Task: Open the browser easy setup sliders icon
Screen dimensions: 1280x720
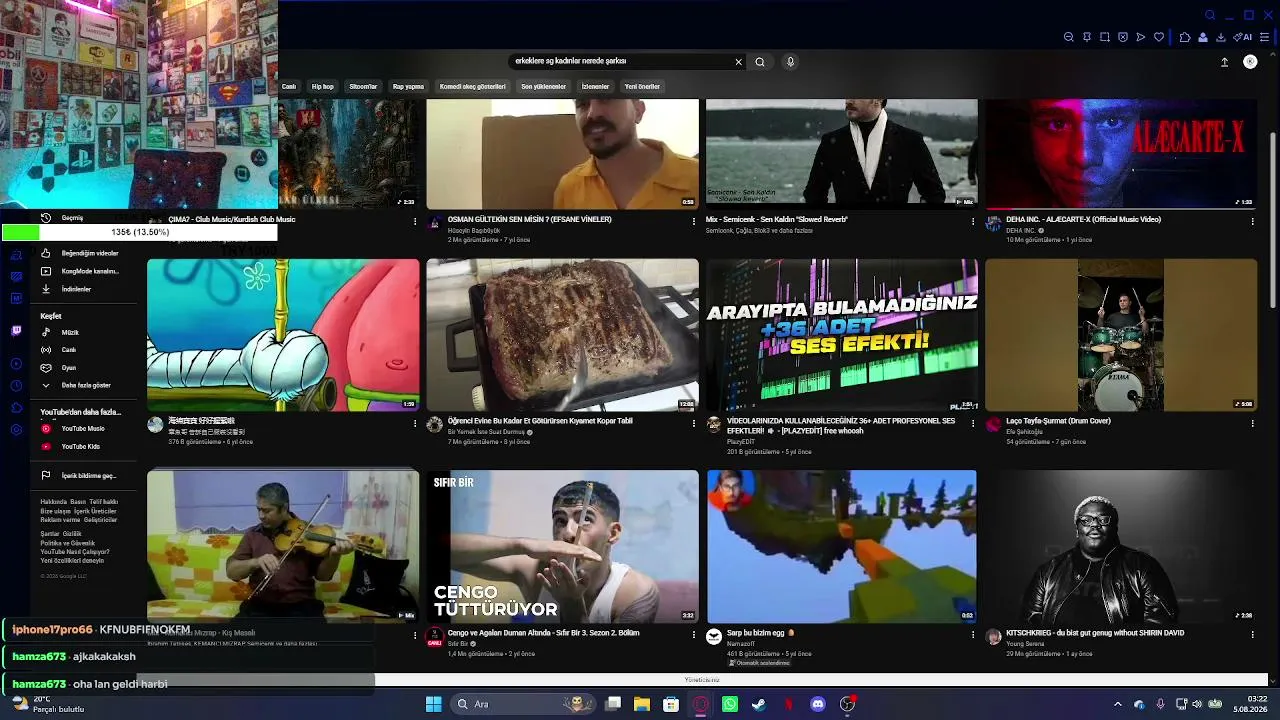Action: tap(1265, 37)
